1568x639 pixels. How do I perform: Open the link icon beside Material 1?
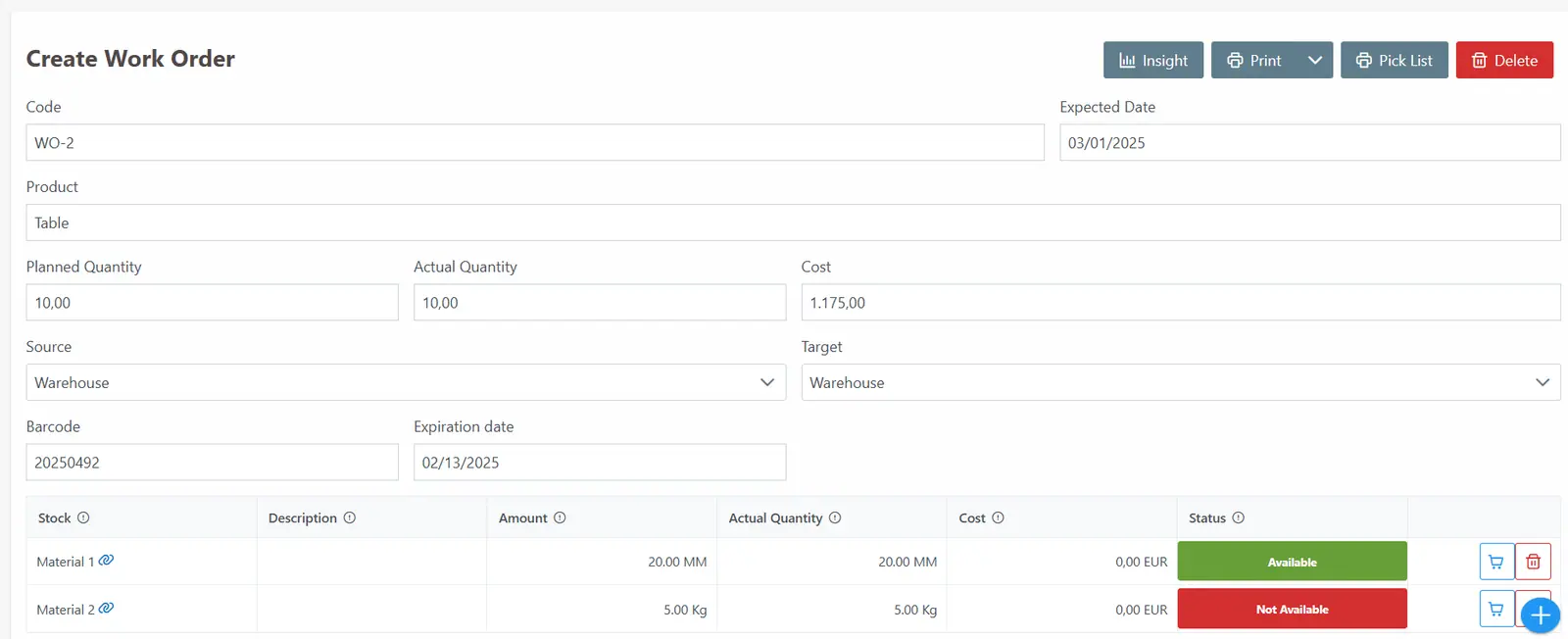(x=106, y=560)
